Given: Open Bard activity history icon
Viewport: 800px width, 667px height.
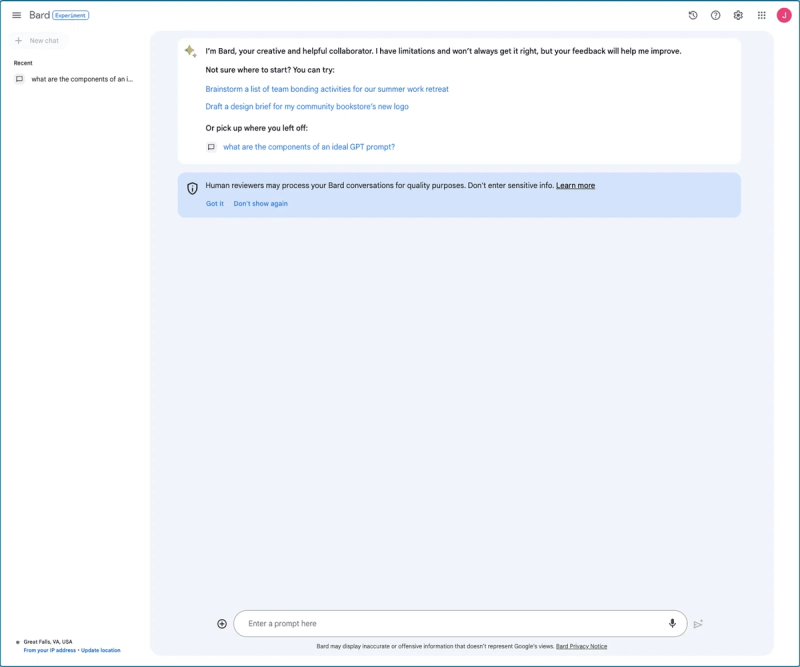Looking at the screenshot, I should [x=693, y=15].
